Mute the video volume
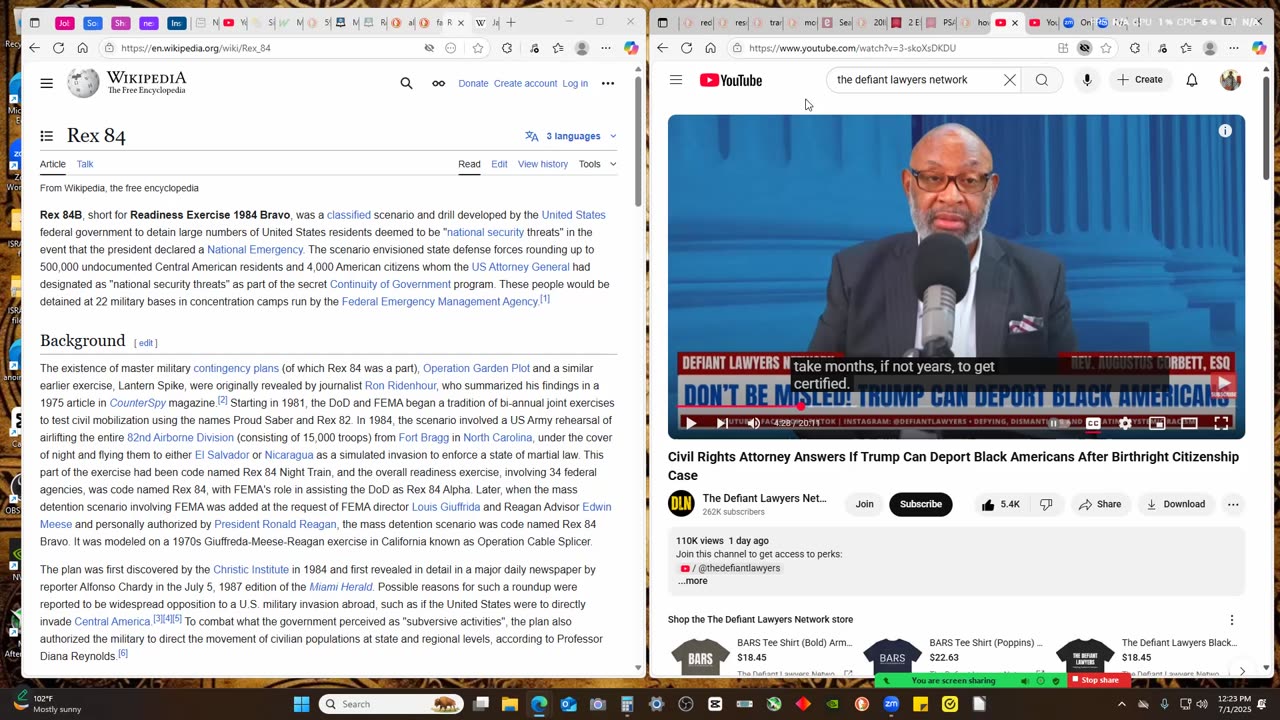This screenshot has height=720, width=1280. click(x=754, y=423)
